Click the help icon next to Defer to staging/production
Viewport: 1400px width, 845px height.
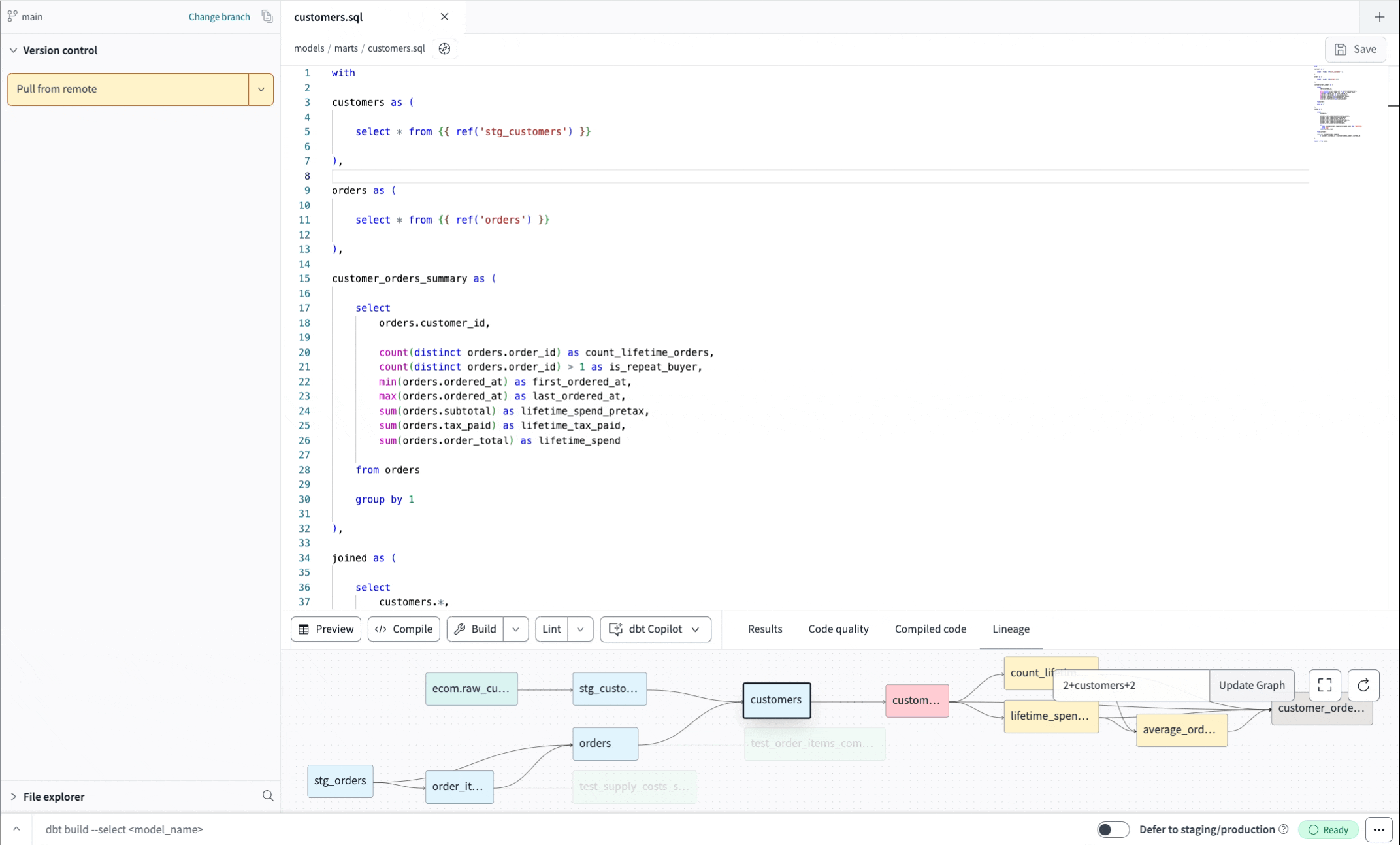pos(1284,829)
